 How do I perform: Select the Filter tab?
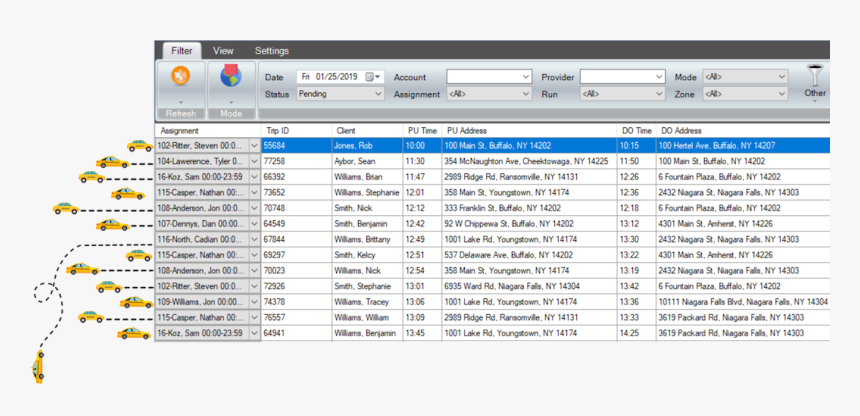pyautogui.click(x=181, y=51)
